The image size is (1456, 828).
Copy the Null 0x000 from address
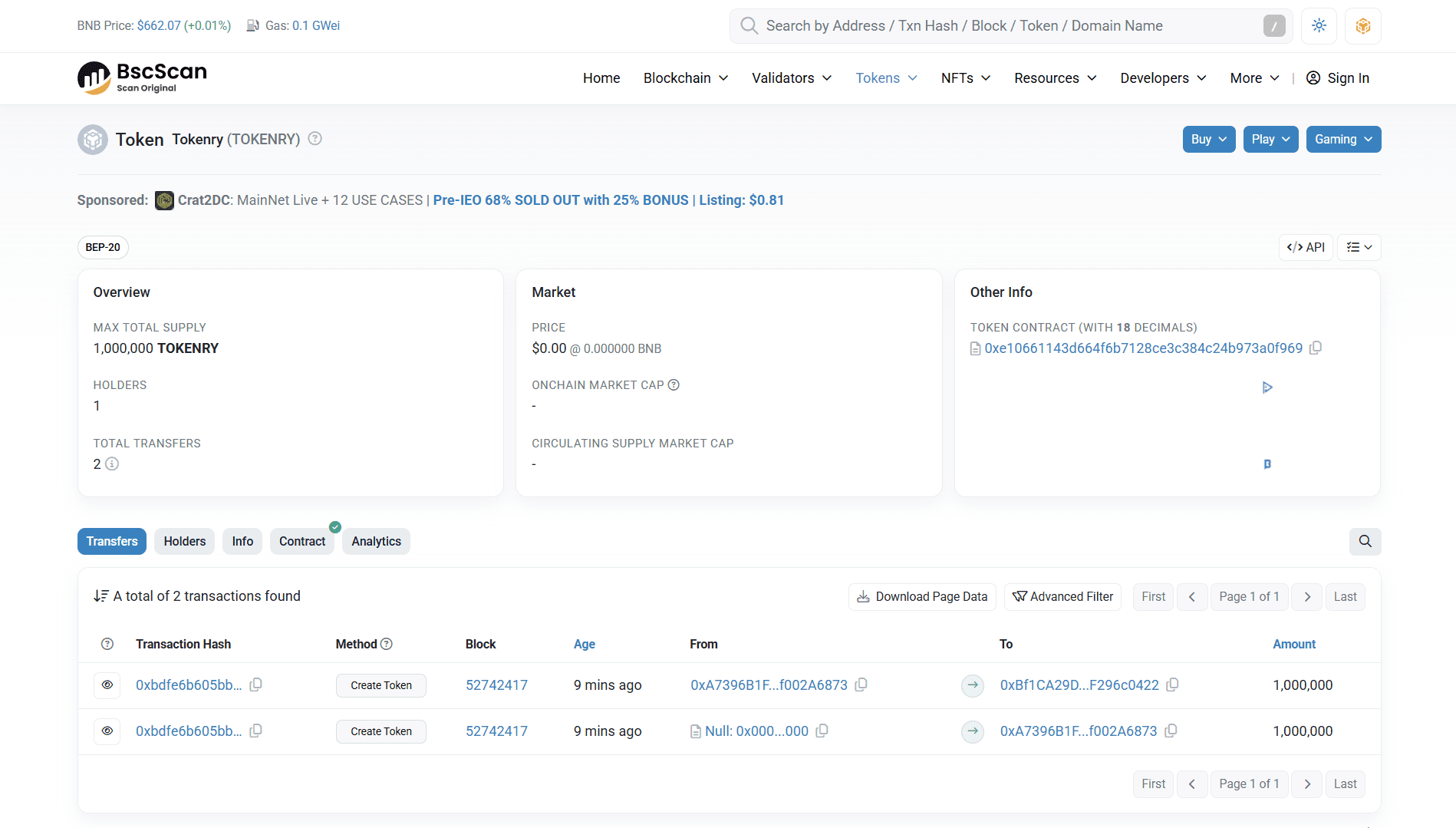(x=822, y=731)
